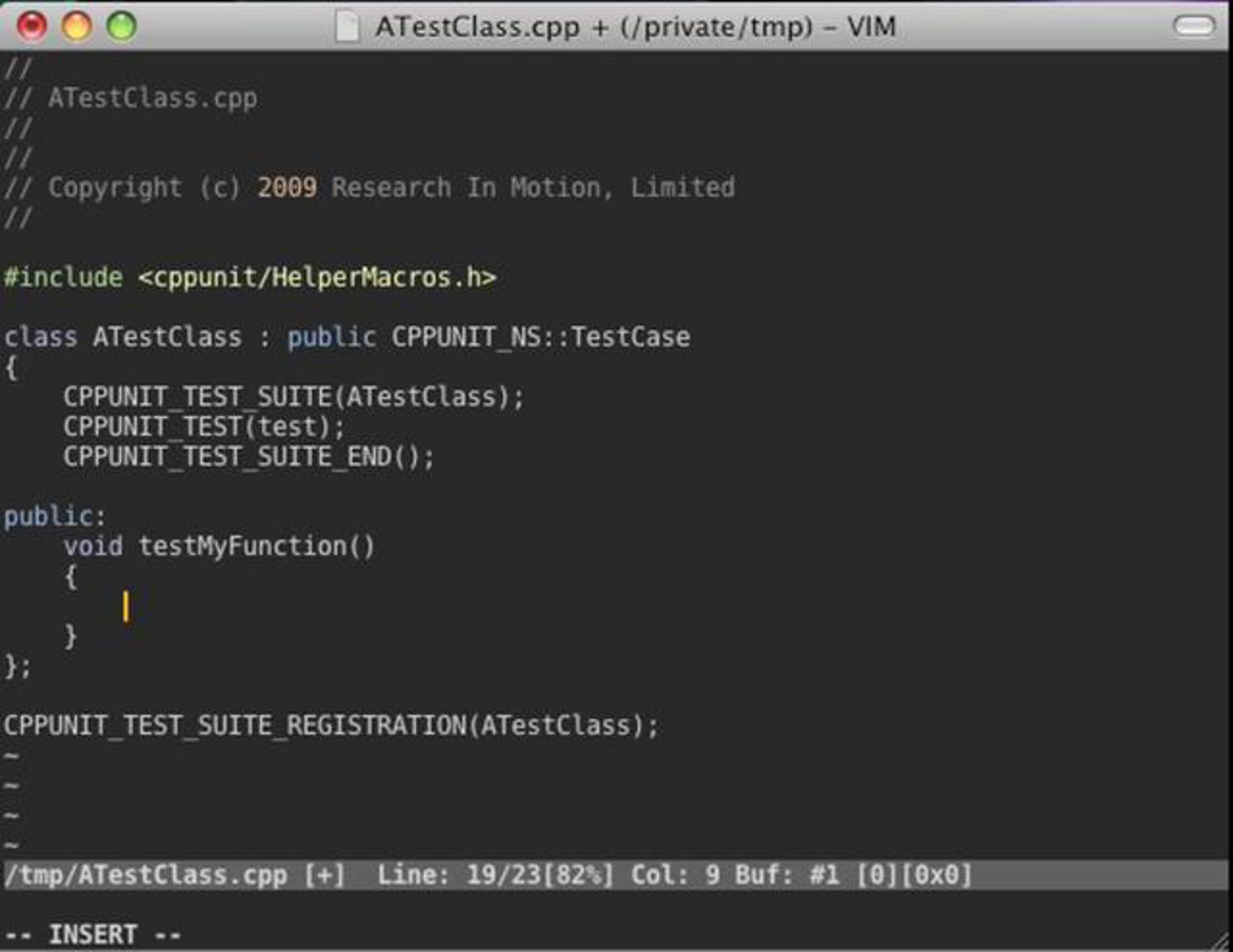1233x952 pixels.
Task: Click the green zoom window button
Action: 121,26
